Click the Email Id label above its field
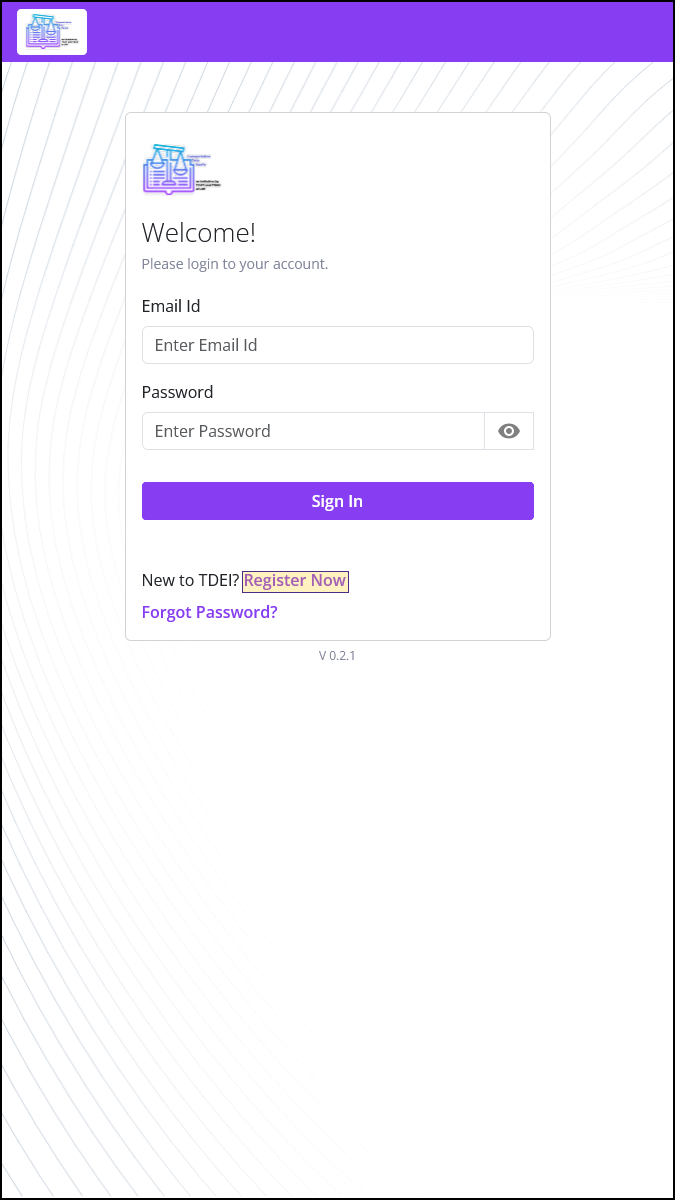Screen dimensions: 675x1200 [170, 306]
